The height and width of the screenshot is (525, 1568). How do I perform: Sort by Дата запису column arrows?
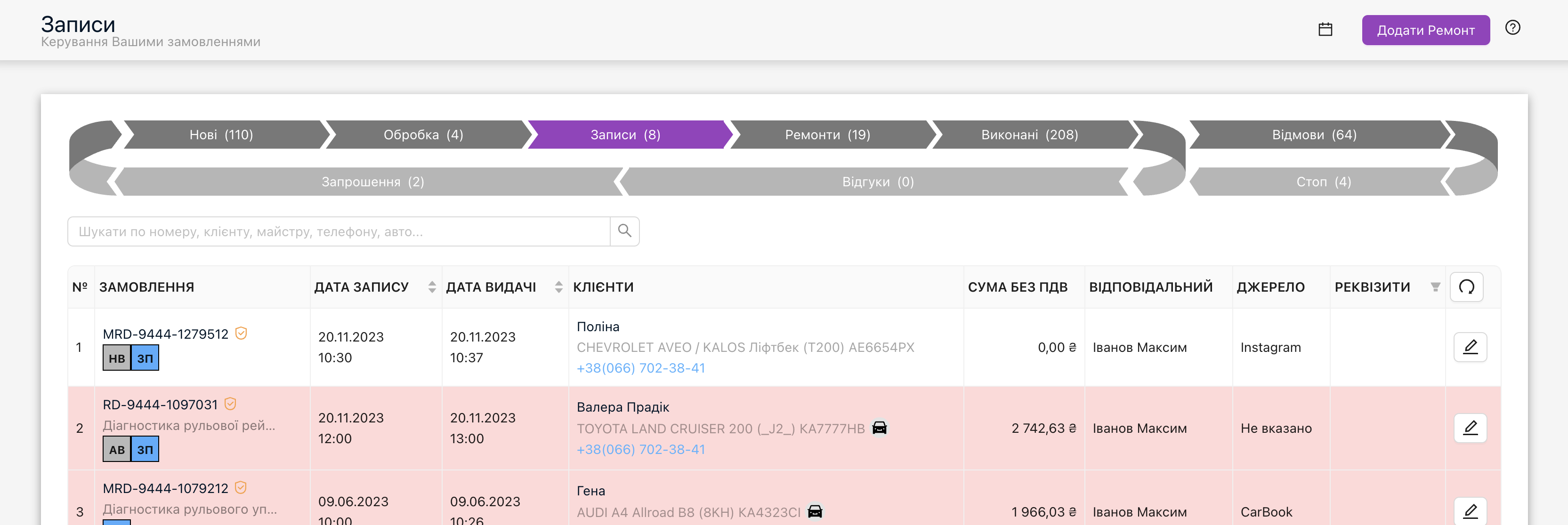pos(432,286)
